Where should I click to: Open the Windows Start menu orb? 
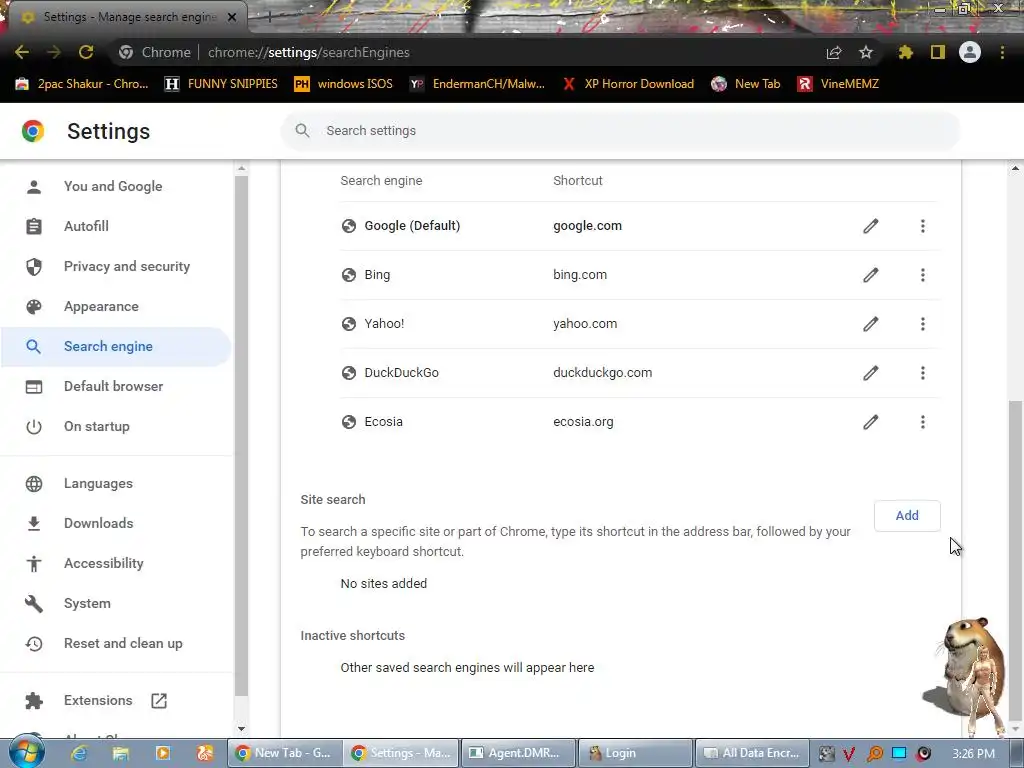[x=27, y=752]
